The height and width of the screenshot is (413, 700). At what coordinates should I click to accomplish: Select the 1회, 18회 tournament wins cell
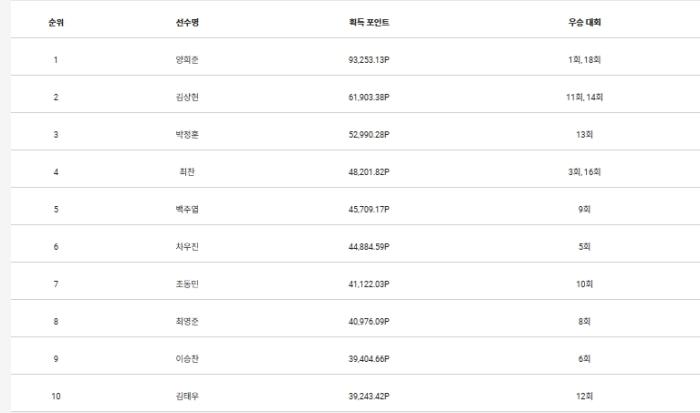(584, 60)
